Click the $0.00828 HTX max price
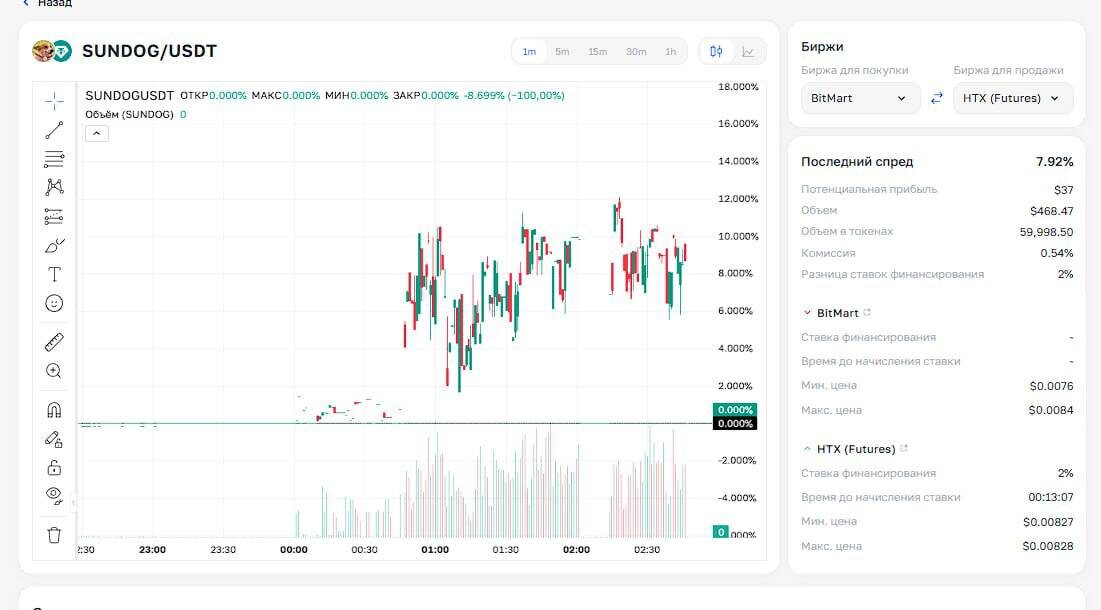Viewport: 1101px width, 610px height. click(x=1048, y=546)
